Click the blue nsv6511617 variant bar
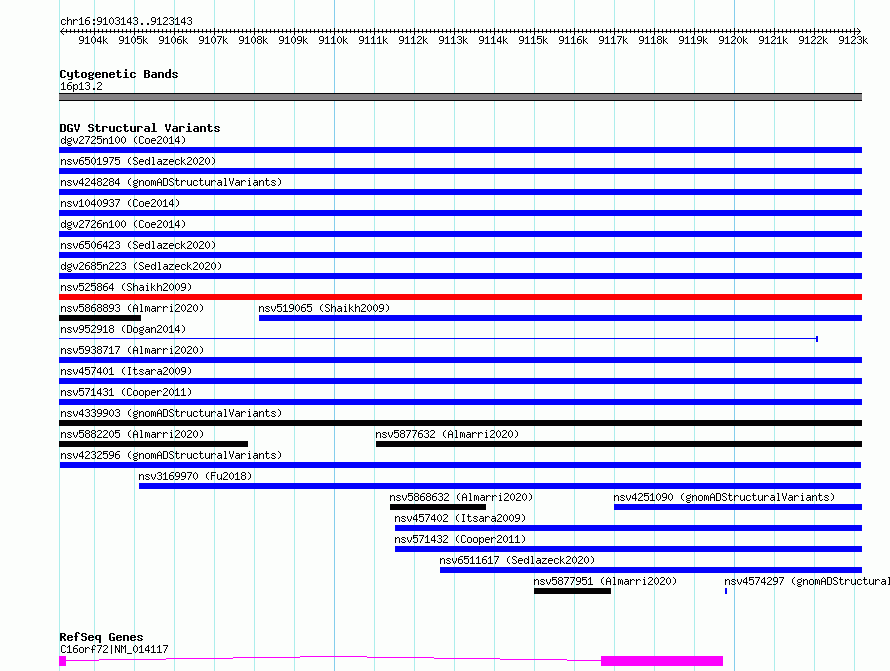The height and width of the screenshot is (671, 890). pos(651,570)
